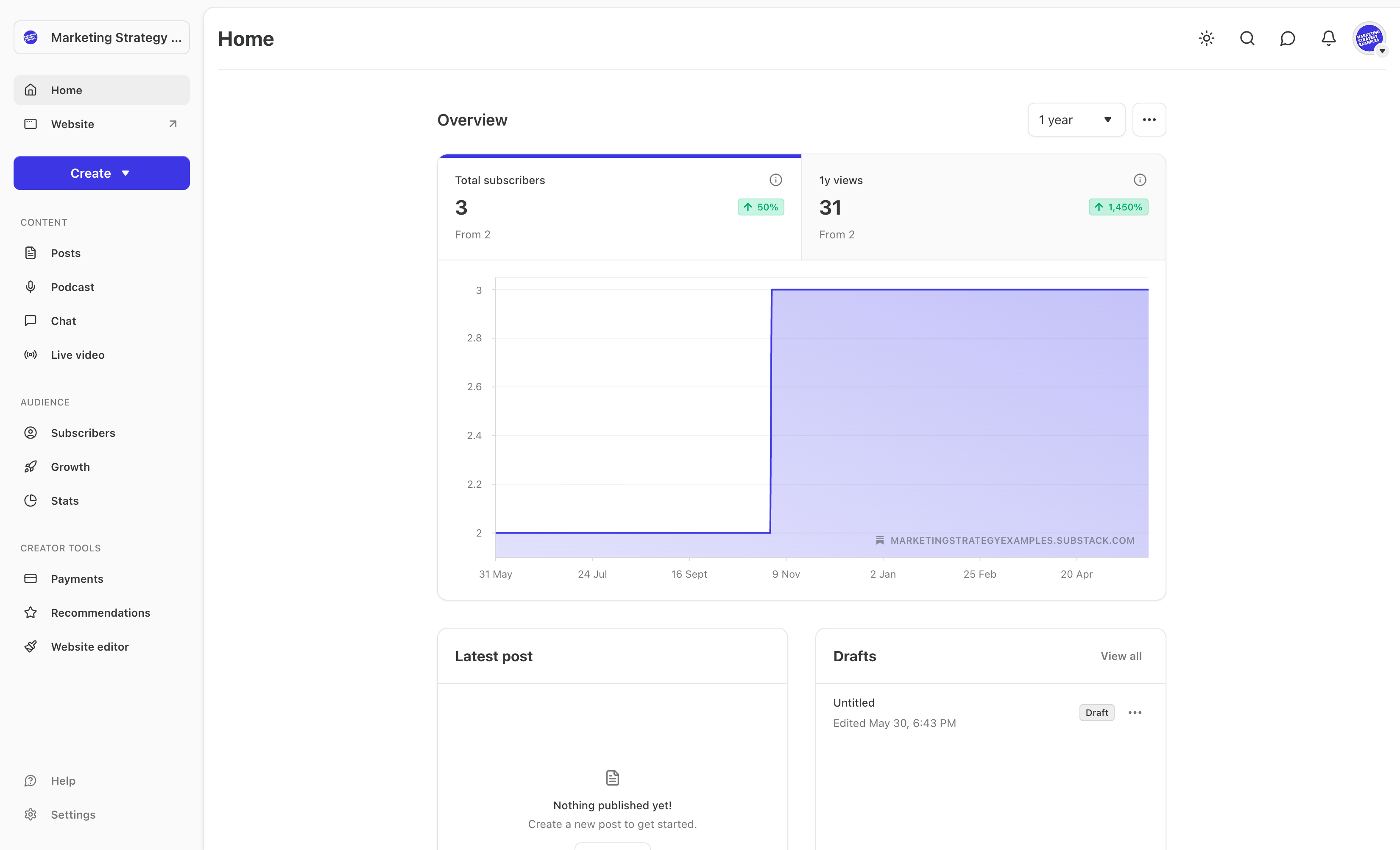
Task: Click the Latest post heading
Action: [x=493, y=656]
